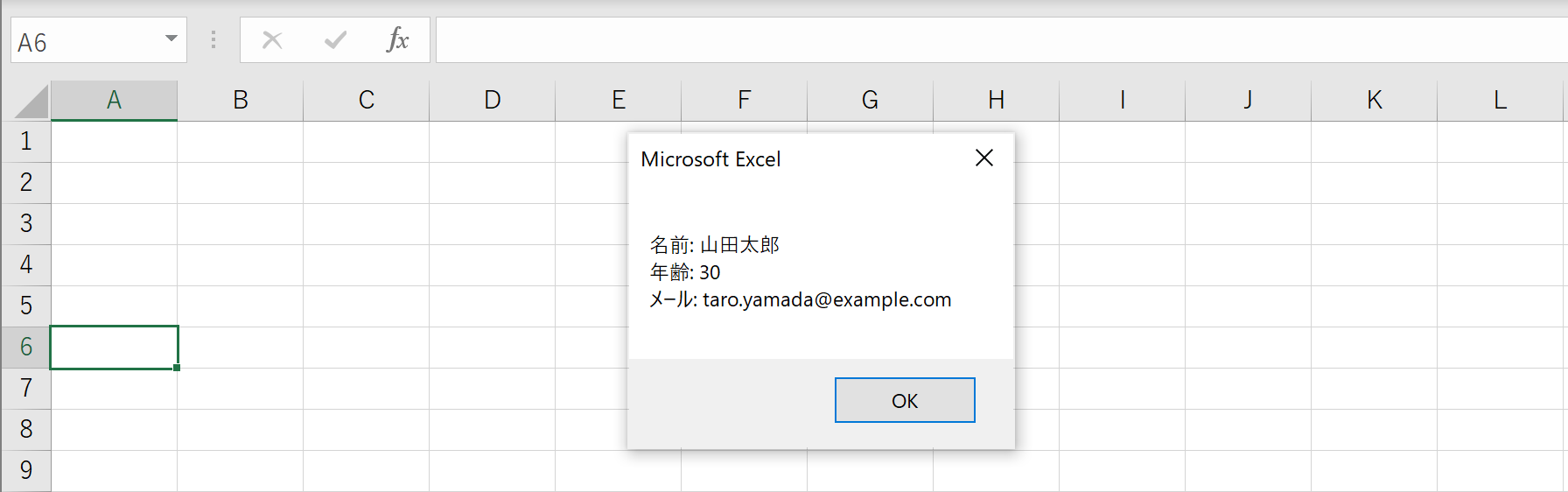This screenshot has height=492, width=1568.
Task: Select column J header
Action: click(1249, 101)
